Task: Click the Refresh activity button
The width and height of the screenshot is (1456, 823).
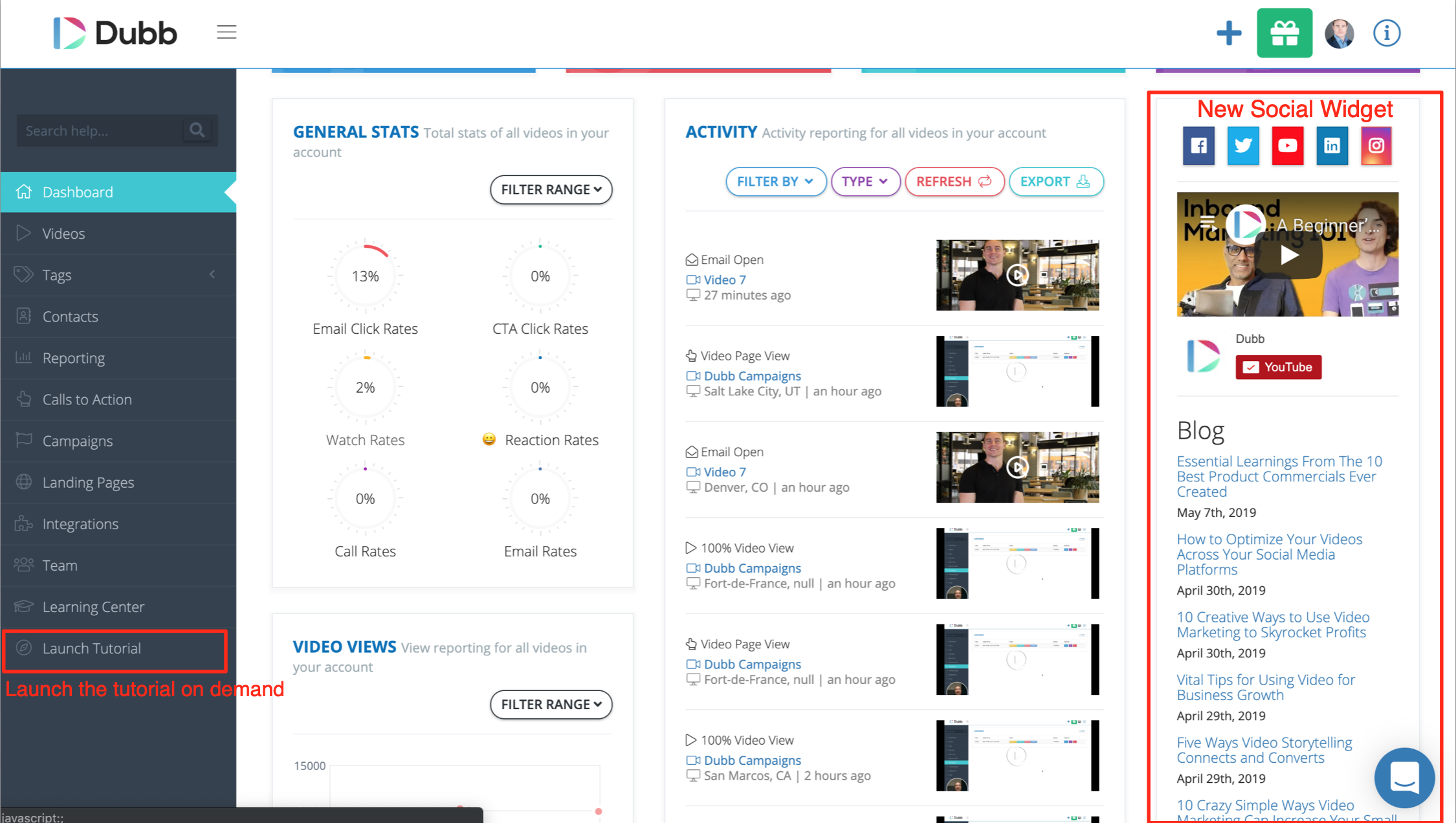Action: (954, 181)
